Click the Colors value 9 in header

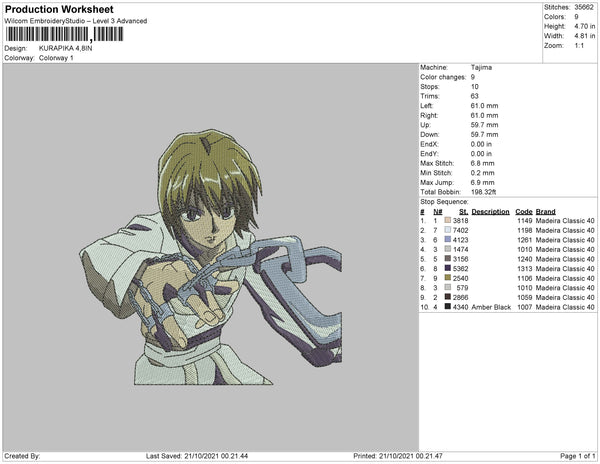click(576, 17)
